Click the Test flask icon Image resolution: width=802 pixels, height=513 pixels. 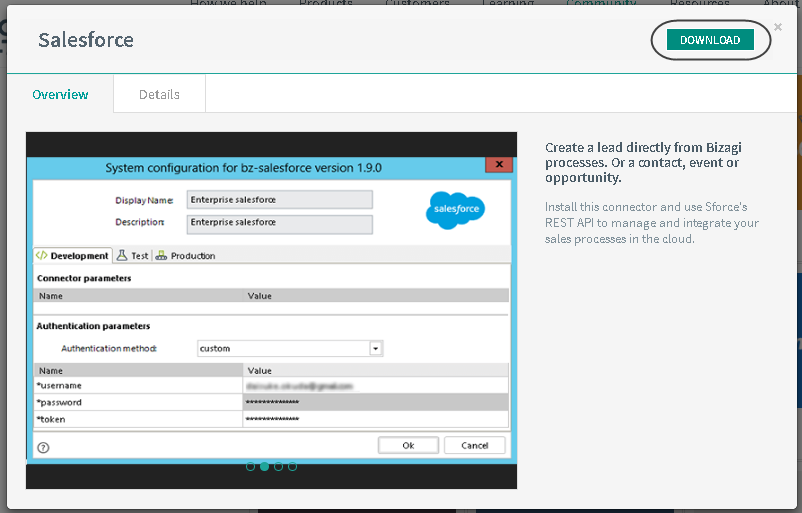[x=122, y=255]
